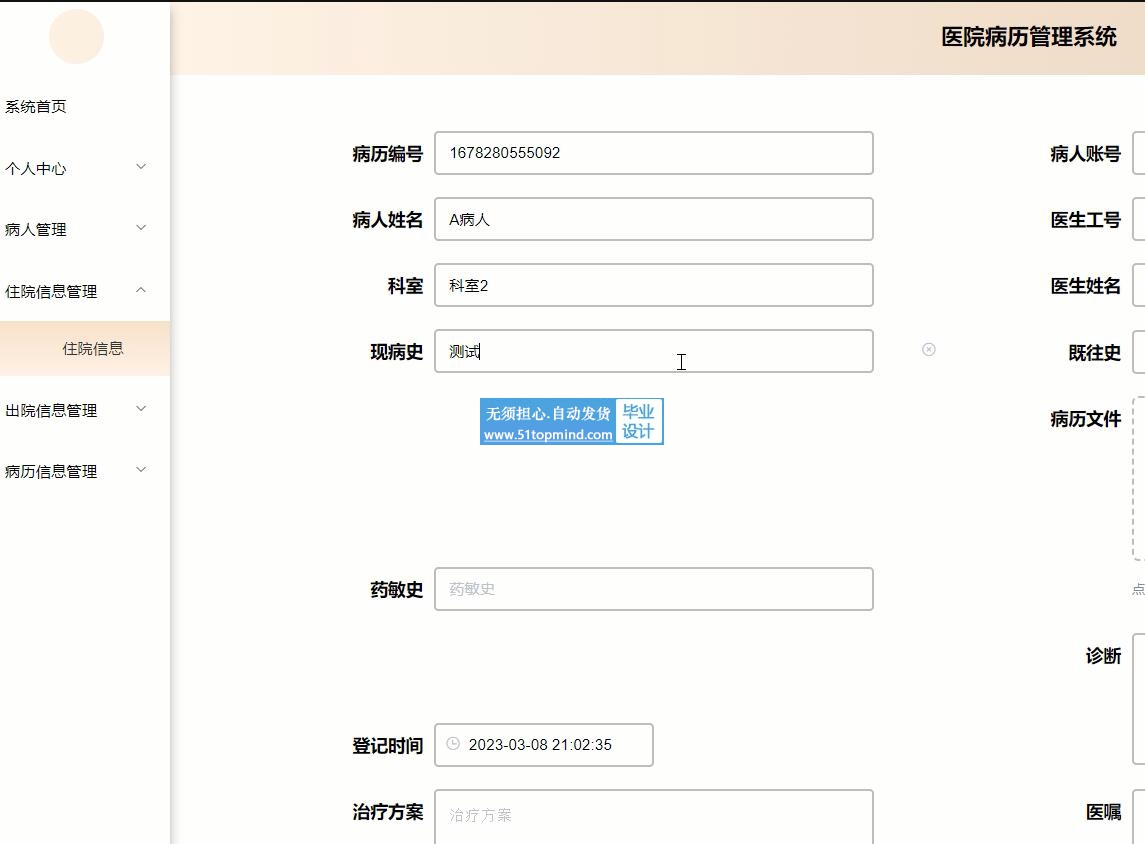Expand the 出院信息管理 menu chevron
This screenshot has width=1145, height=844.
[141, 409]
